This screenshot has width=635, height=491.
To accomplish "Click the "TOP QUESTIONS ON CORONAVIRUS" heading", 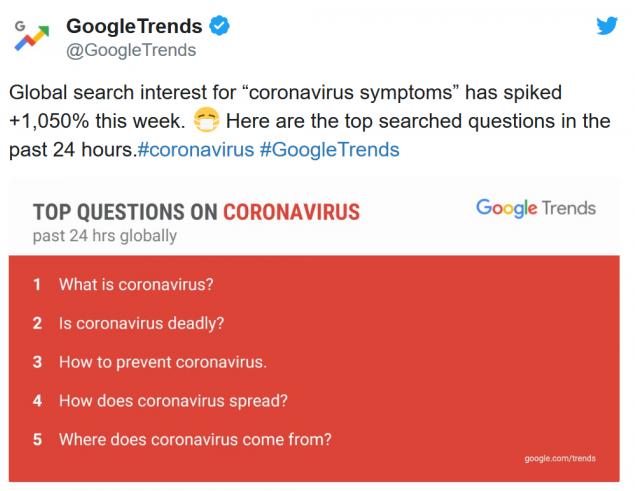I will 196,212.
